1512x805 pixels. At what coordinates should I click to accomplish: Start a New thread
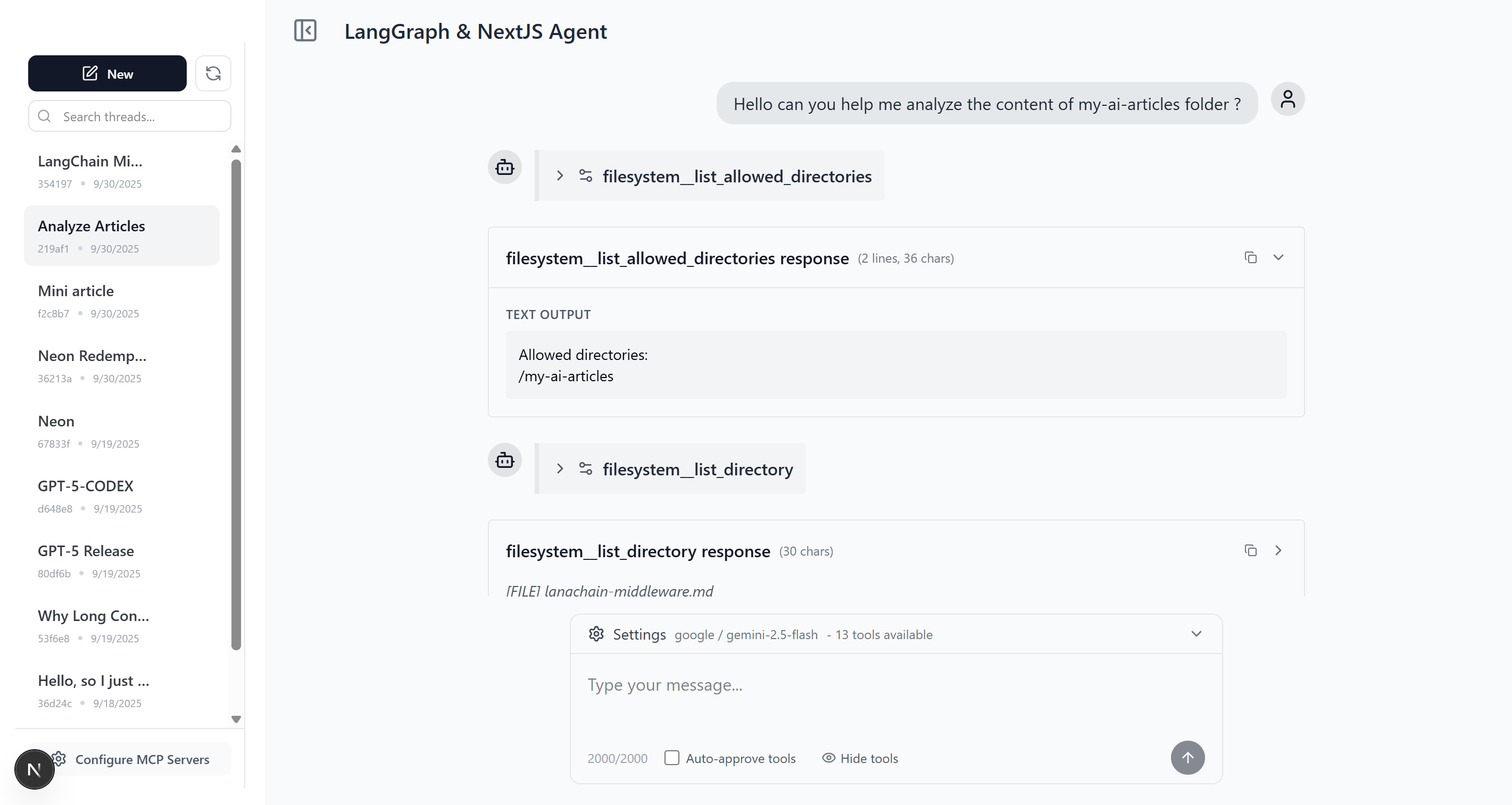tap(107, 73)
